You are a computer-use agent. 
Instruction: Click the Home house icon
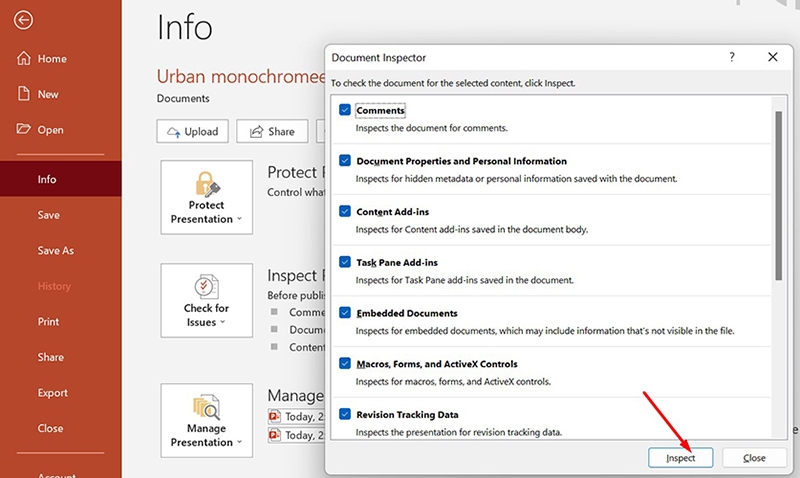pos(23,58)
